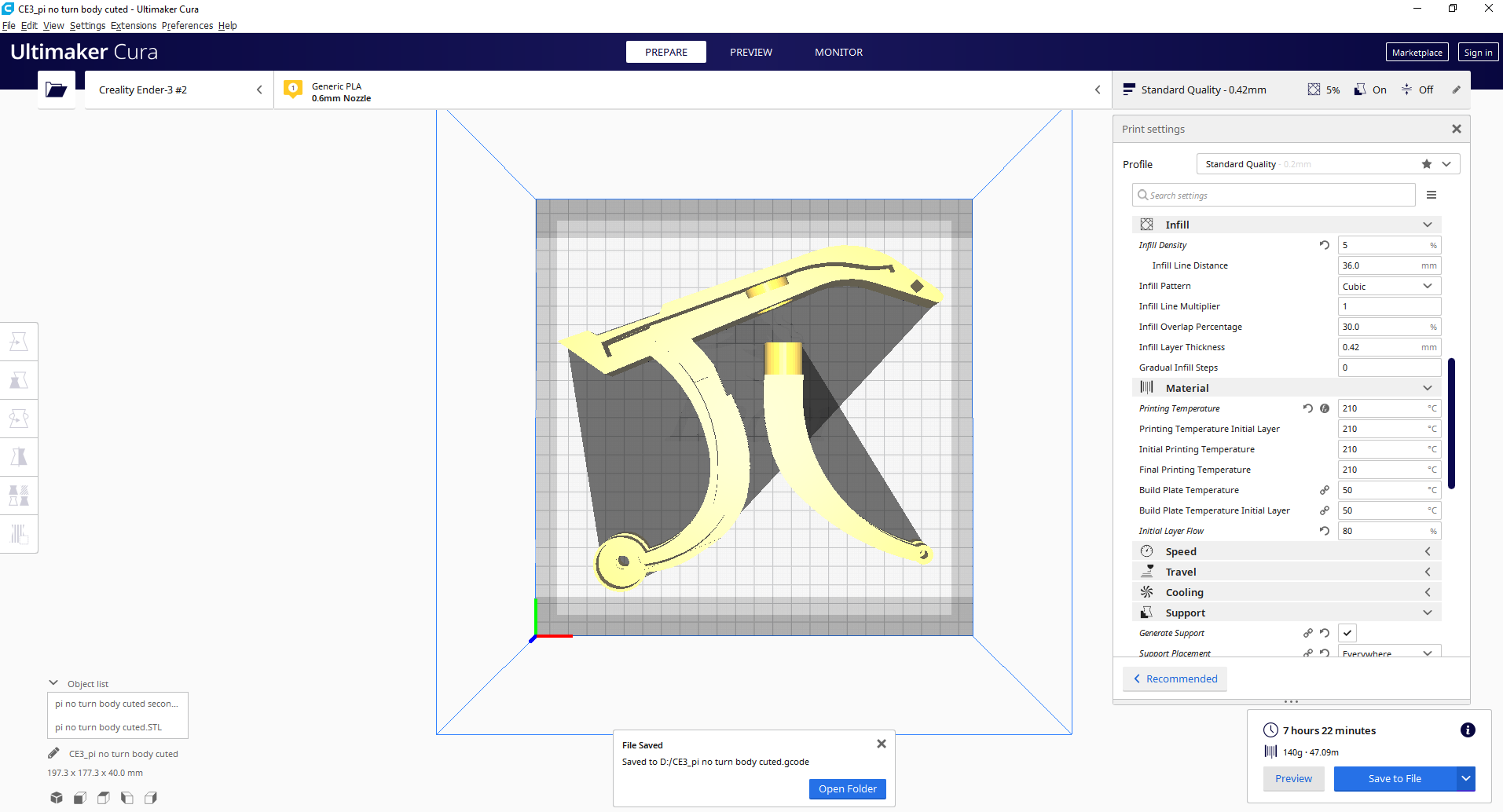Collapse the Object list

tap(53, 683)
